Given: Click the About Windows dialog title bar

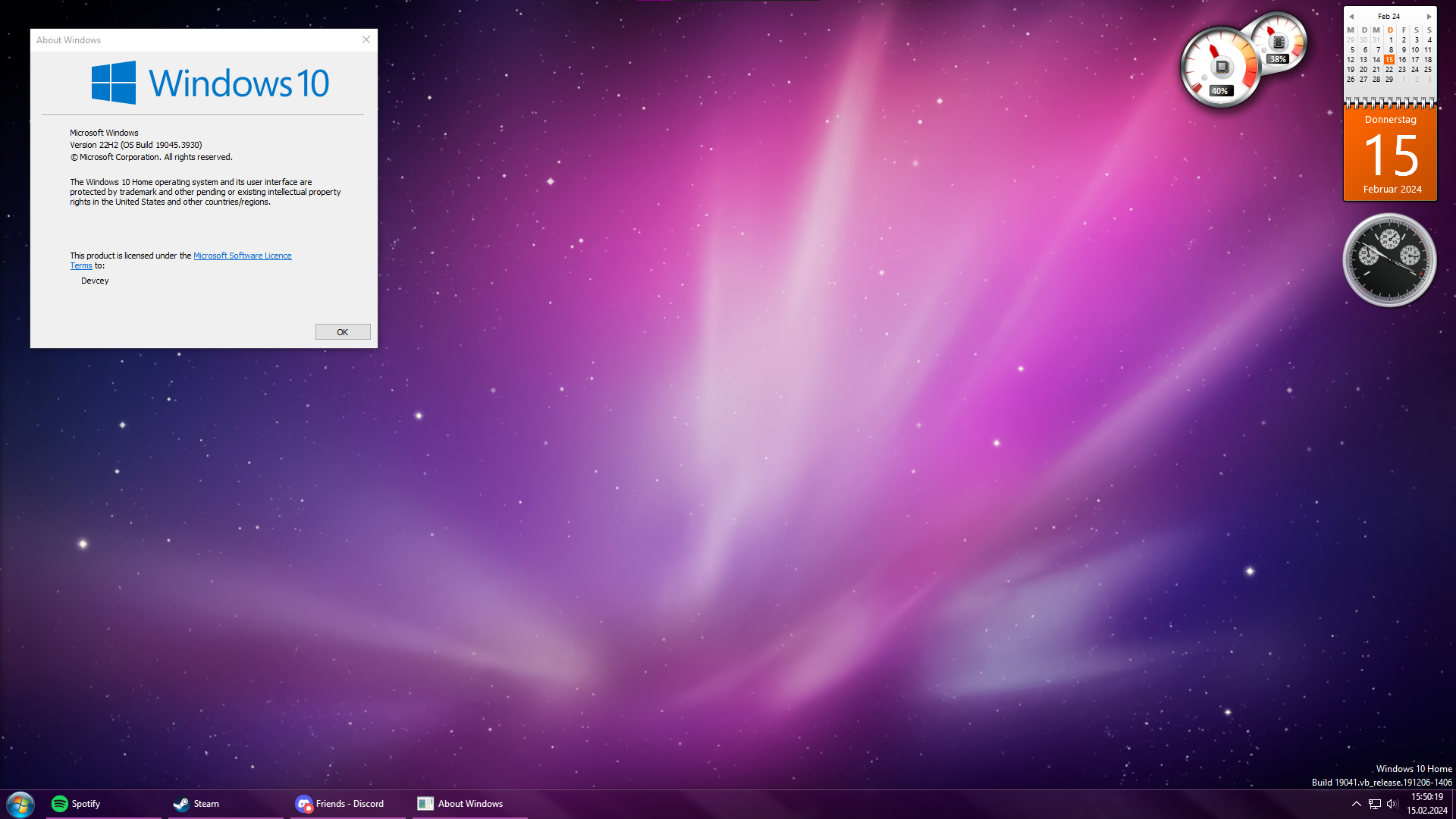Looking at the screenshot, I should [193, 39].
